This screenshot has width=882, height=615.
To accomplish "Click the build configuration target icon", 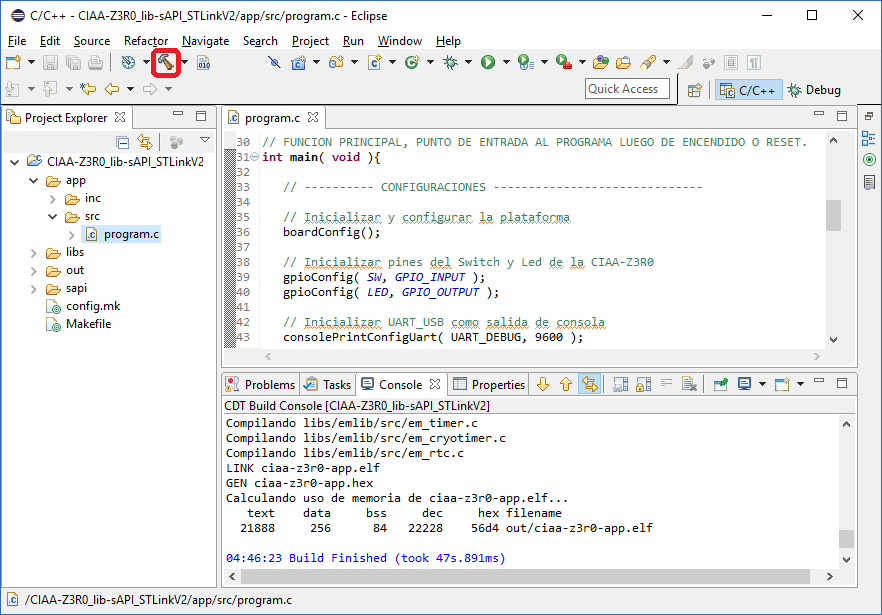I will click(x=128, y=62).
